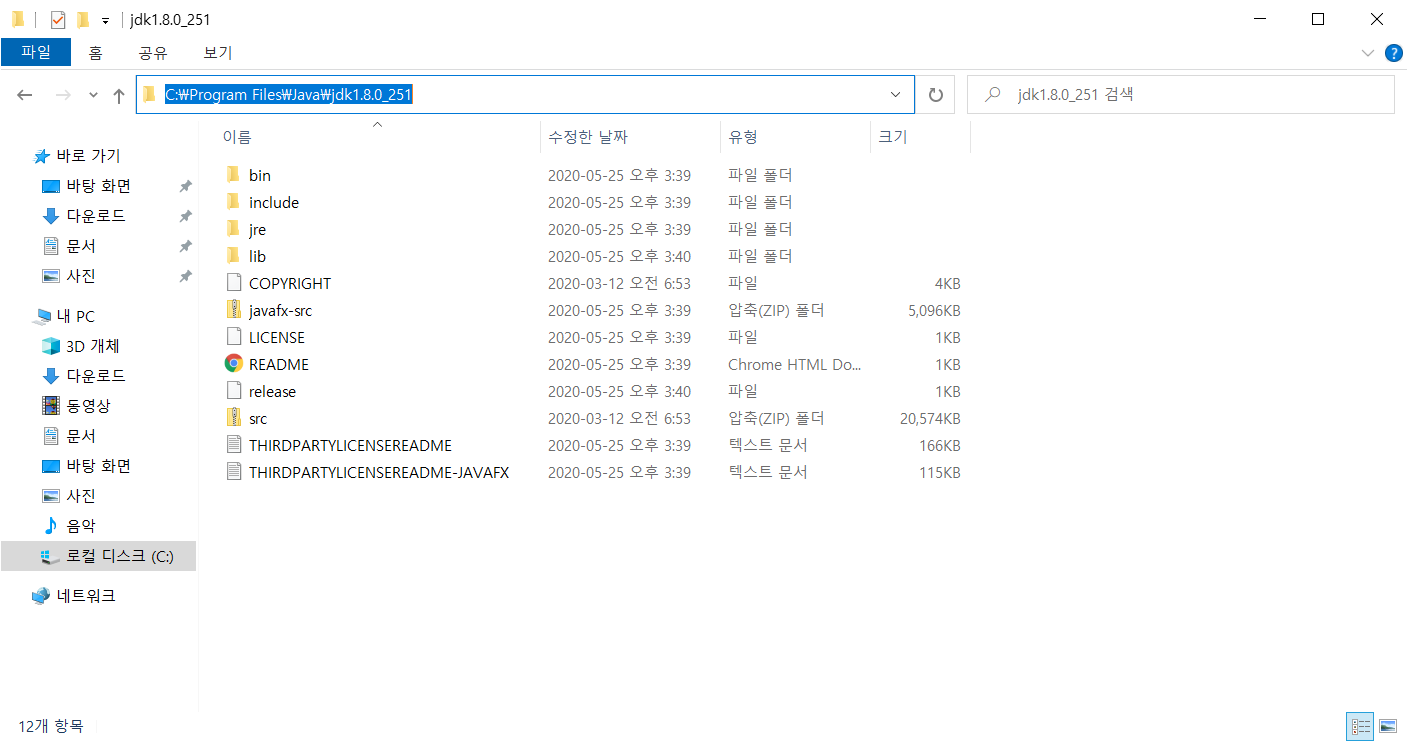
Task: Click the THIRDPARTYLICENSEREADME text document icon
Action: pyautogui.click(x=233, y=445)
